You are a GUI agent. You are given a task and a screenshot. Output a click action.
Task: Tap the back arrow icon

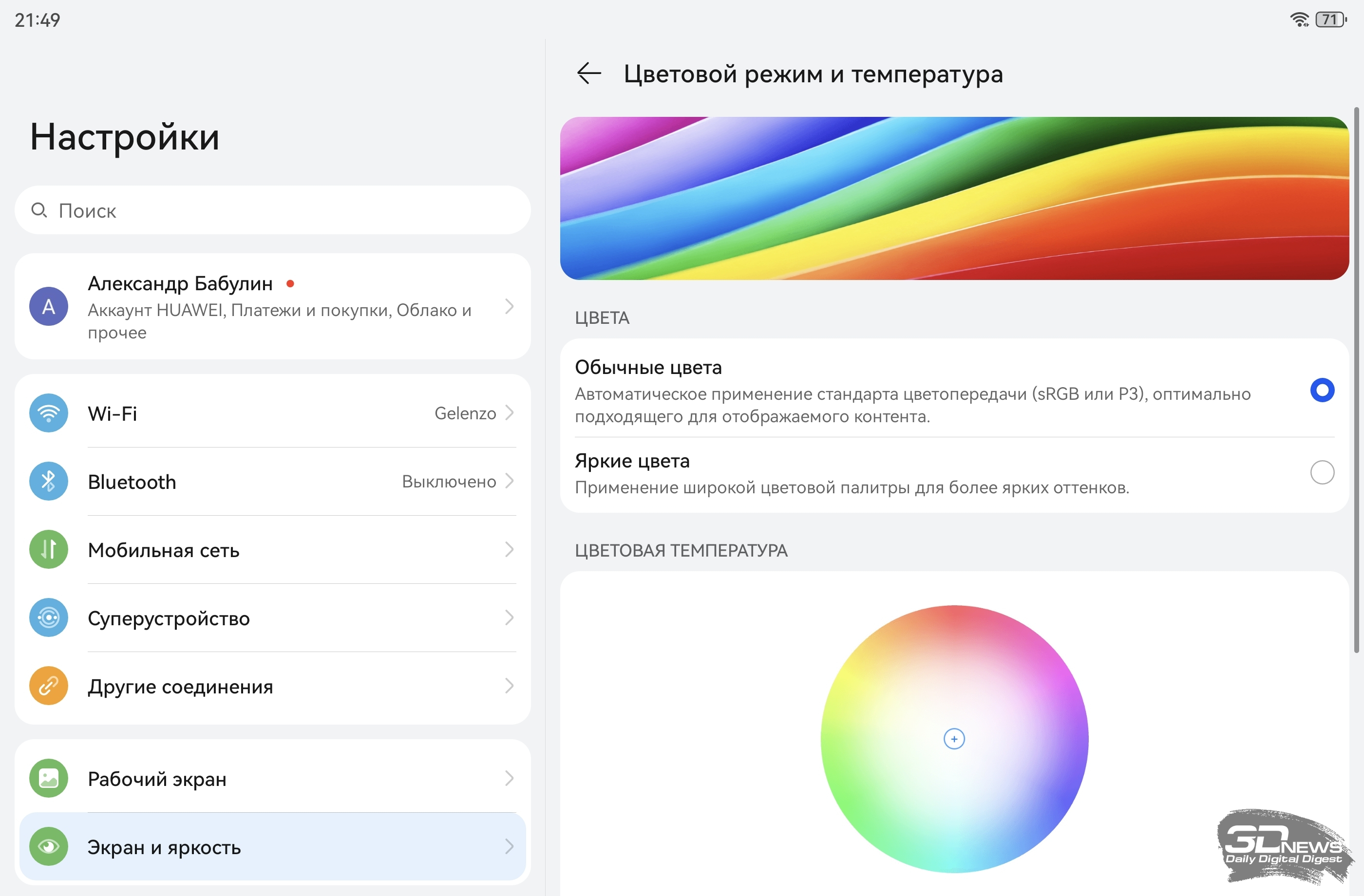(x=588, y=74)
